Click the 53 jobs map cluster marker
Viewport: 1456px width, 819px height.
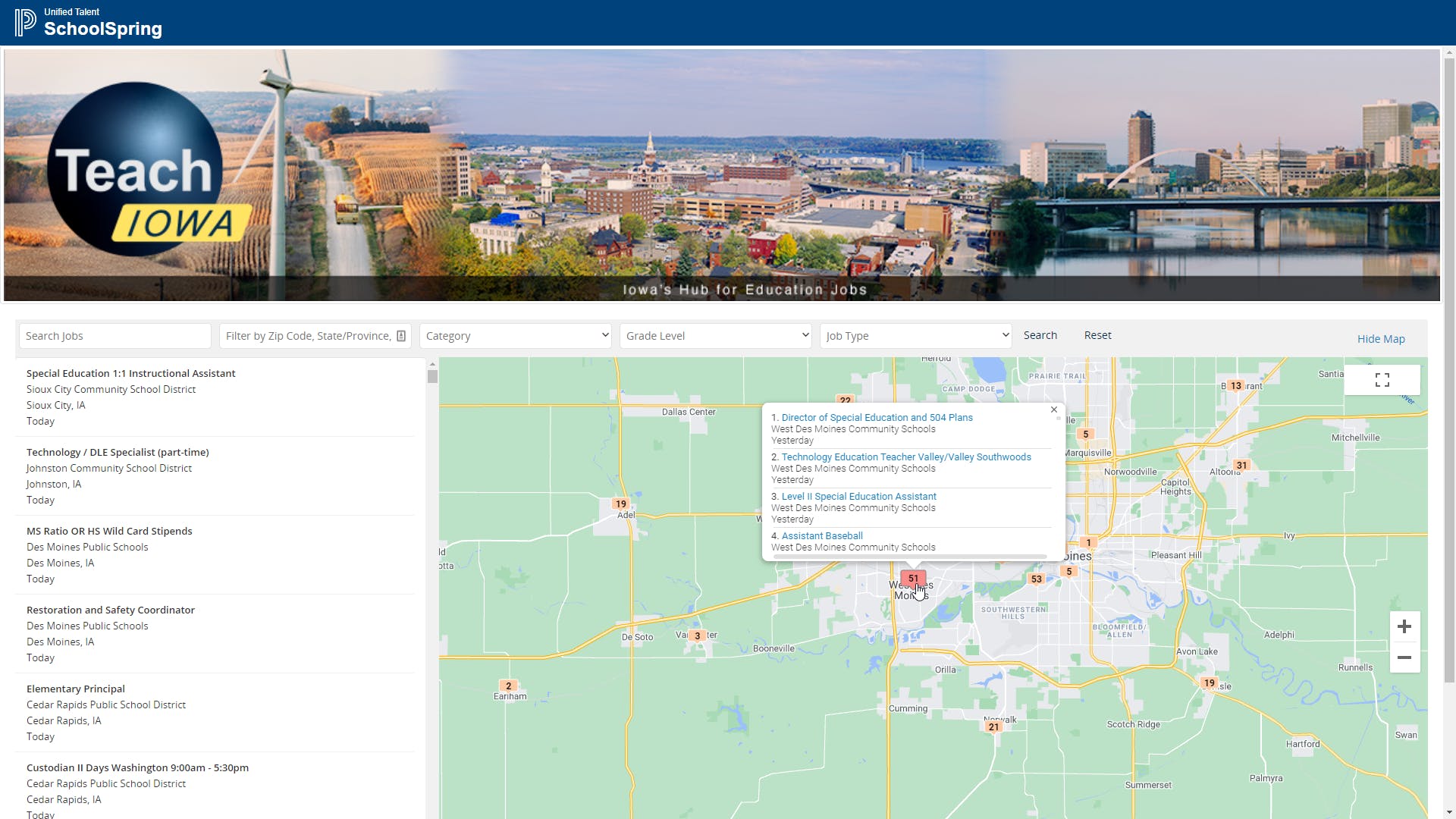coord(1036,579)
